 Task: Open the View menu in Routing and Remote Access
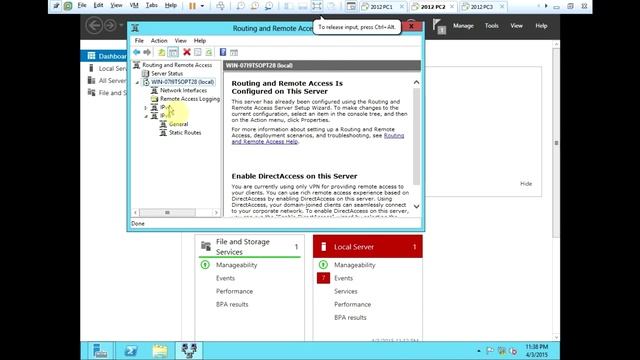180,41
